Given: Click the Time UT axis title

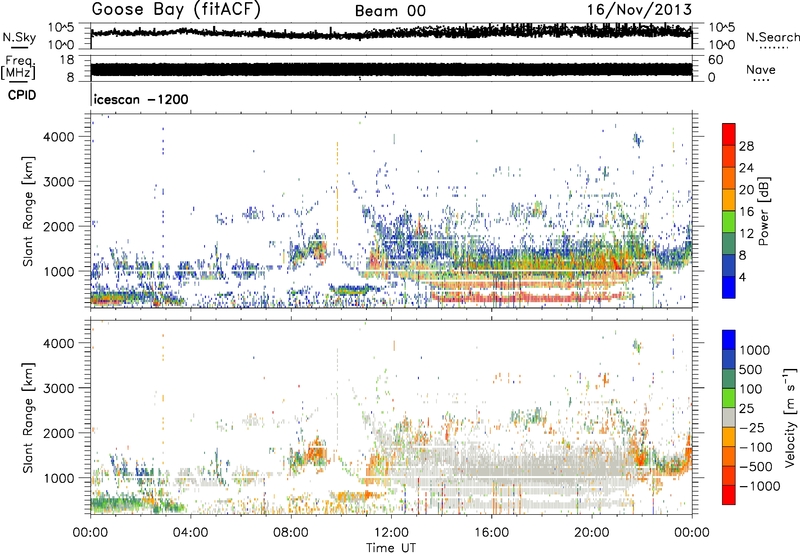Looking at the screenshot, I should [x=391, y=547].
